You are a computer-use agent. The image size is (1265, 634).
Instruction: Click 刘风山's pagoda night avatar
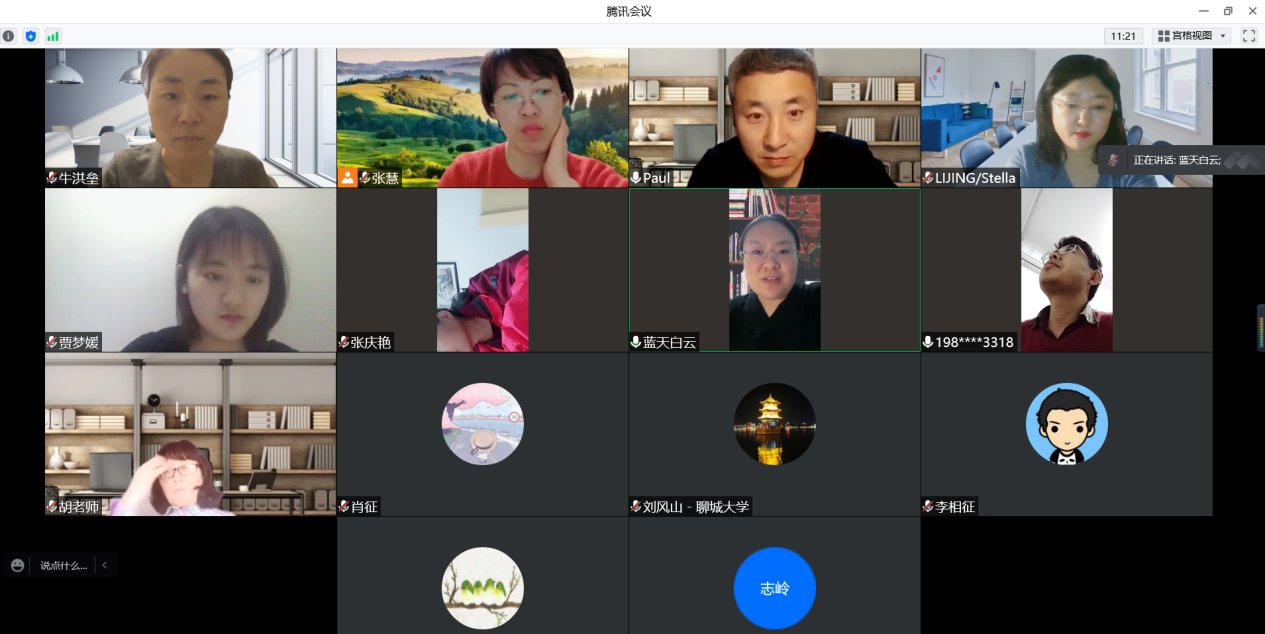(x=775, y=424)
